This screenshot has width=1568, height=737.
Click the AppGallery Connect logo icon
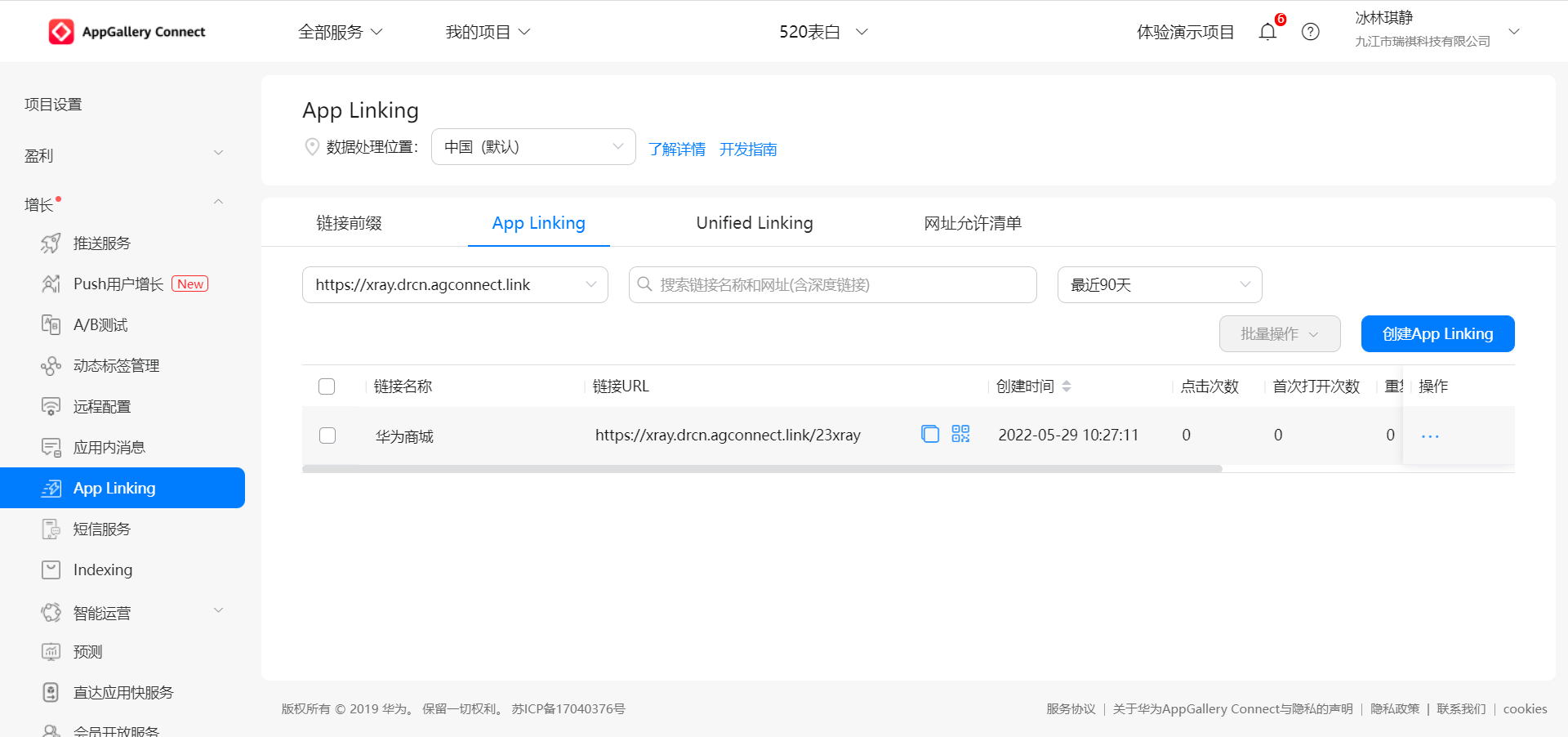pyautogui.click(x=61, y=32)
